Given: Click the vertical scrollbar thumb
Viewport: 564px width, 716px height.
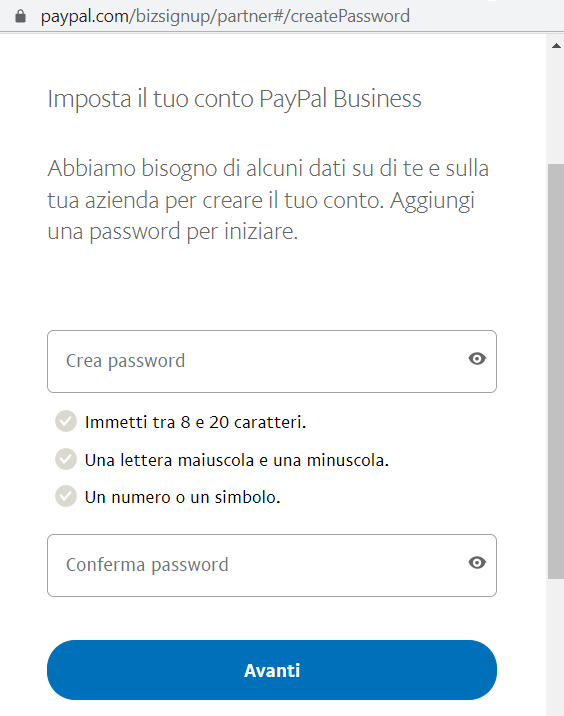Looking at the screenshot, I should pyautogui.click(x=556, y=371).
